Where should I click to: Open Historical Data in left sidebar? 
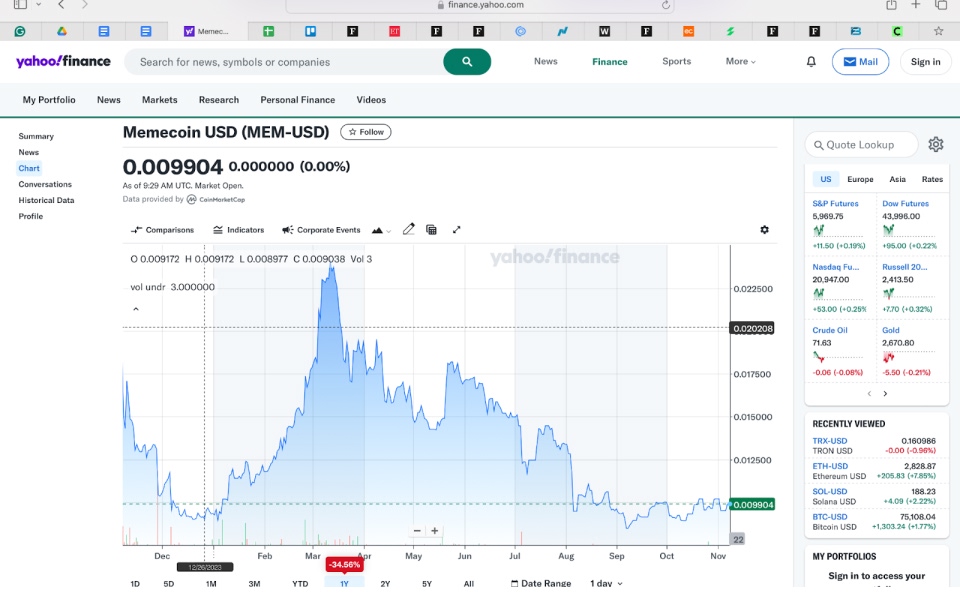pos(46,200)
